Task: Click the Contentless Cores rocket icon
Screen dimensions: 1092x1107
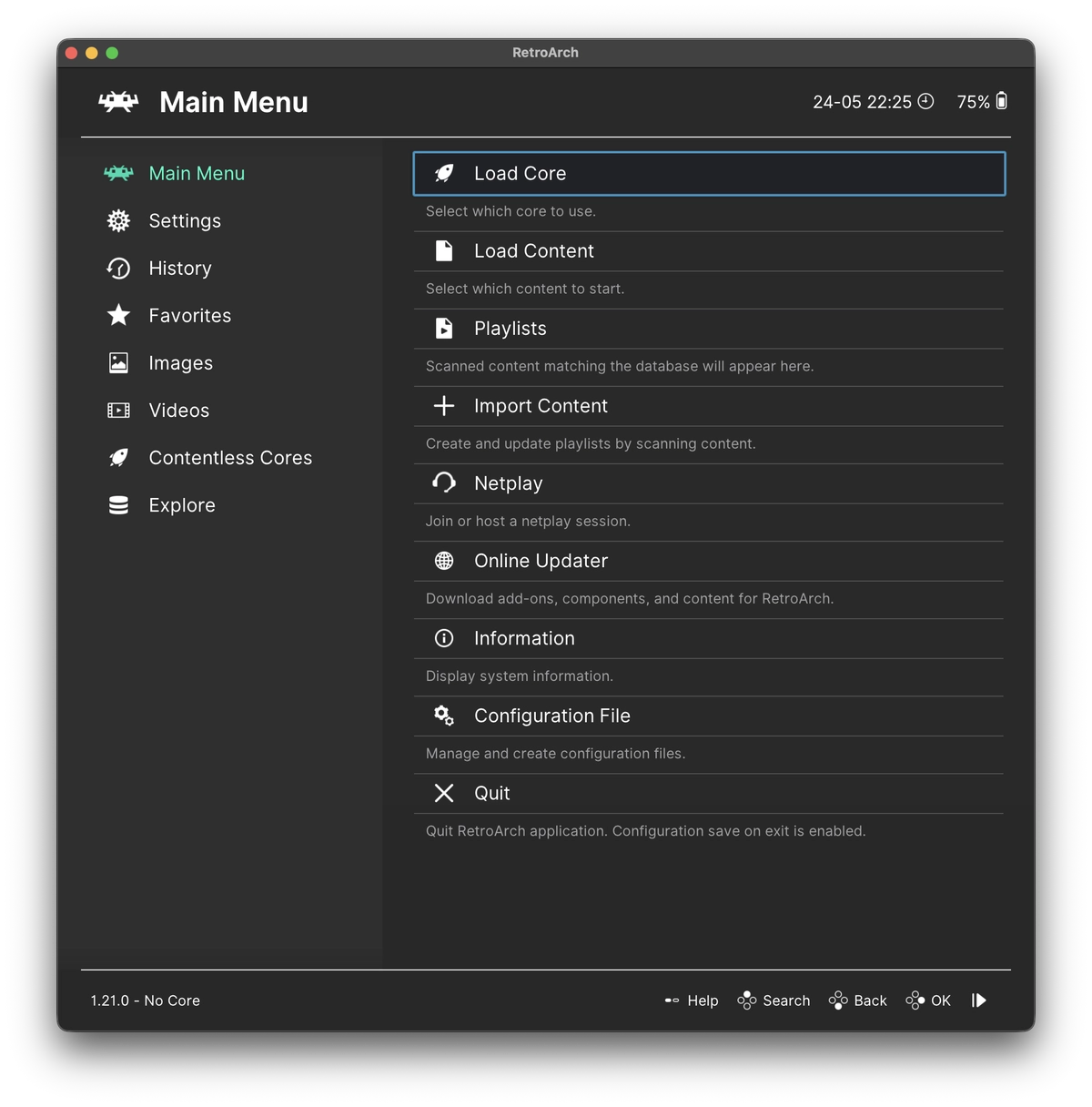Action: [x=118, y=458]
